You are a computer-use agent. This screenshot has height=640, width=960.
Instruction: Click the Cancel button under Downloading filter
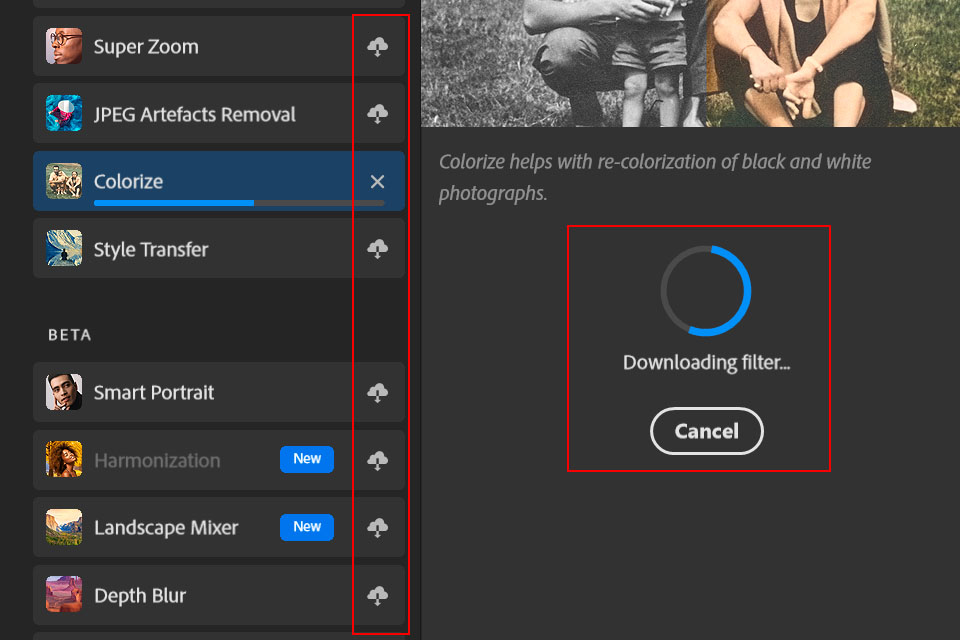pyautogui.click(x=707, y=431)
